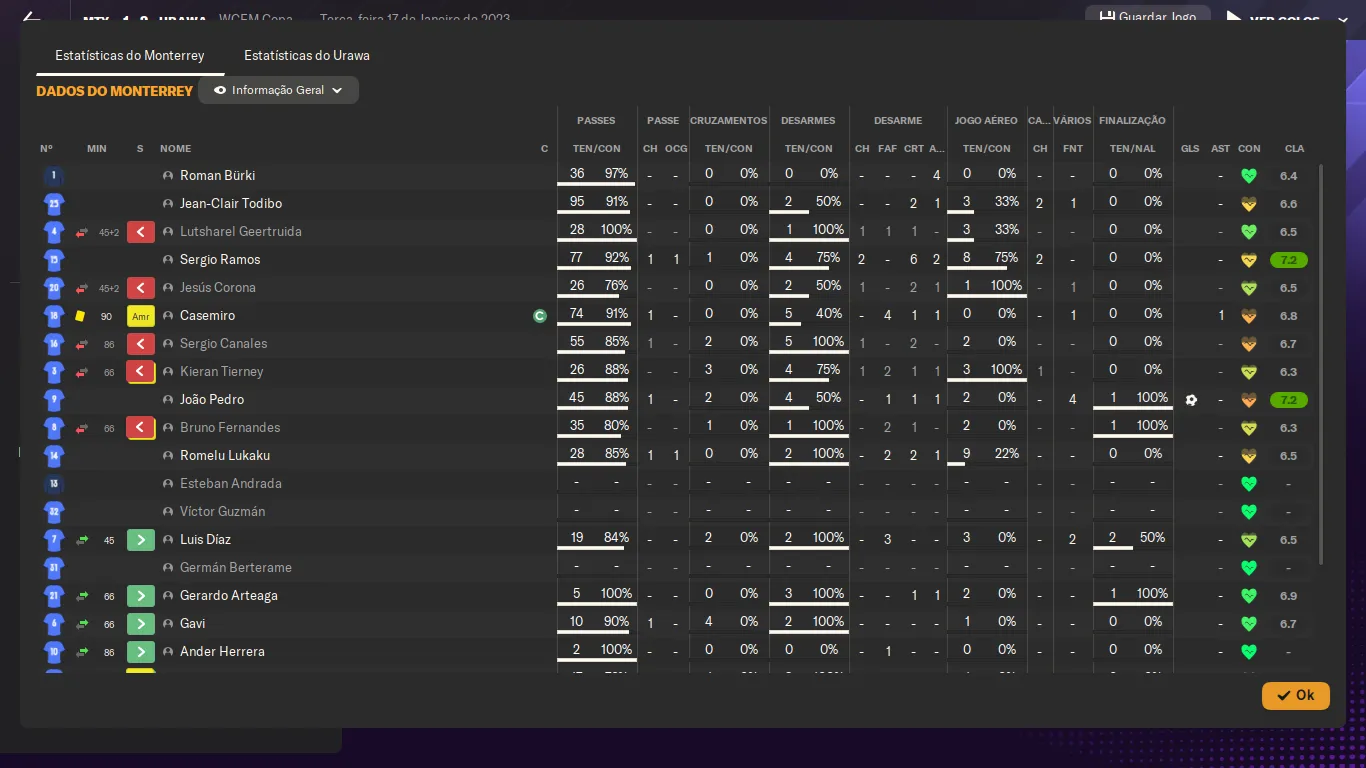Click Jean-Clair Todibo's shirt icon
Screen dimensions: 1366x768
pos(54,204)
